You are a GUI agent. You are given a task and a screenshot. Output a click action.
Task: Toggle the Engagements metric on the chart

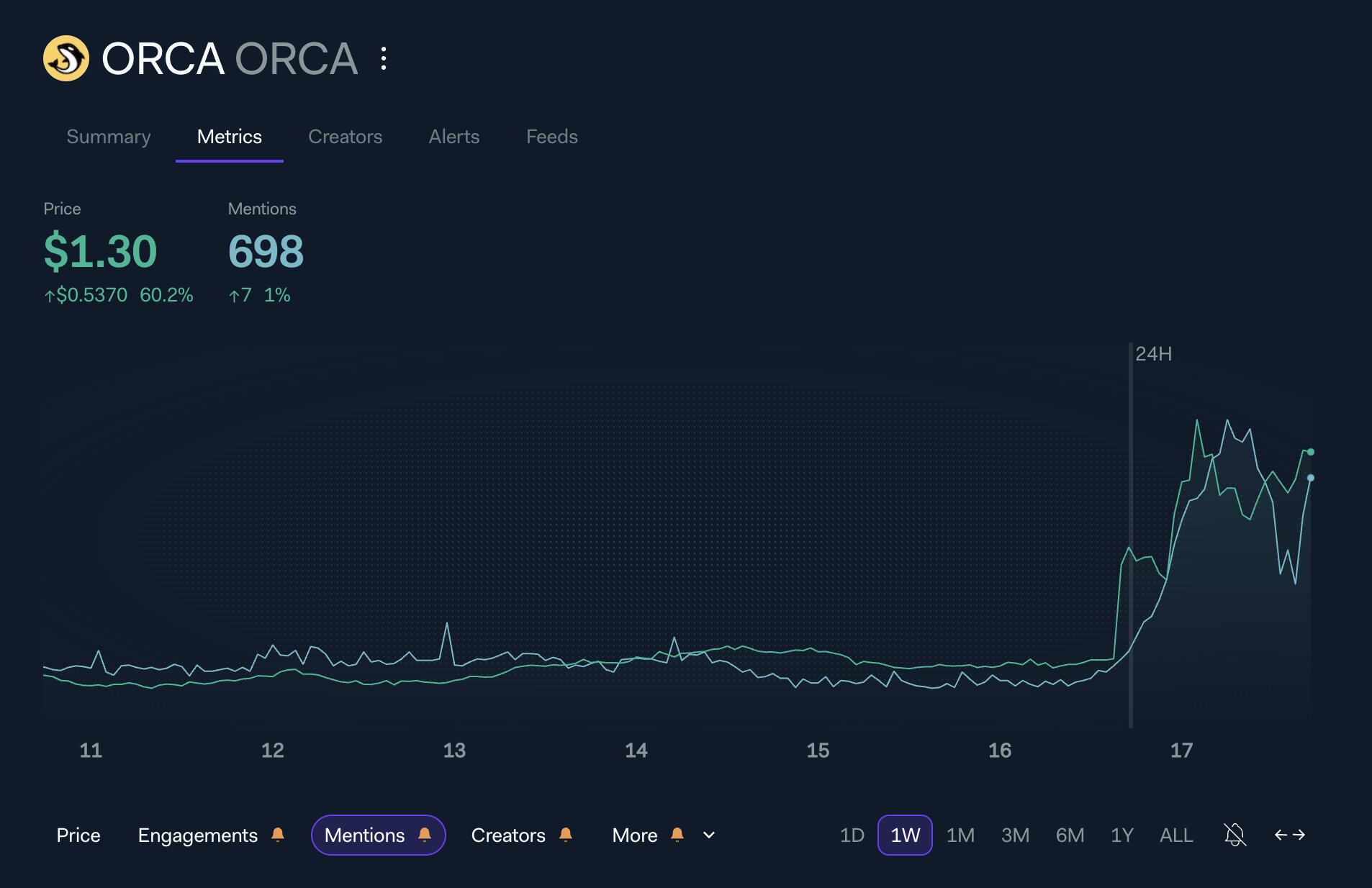point(197,835)
